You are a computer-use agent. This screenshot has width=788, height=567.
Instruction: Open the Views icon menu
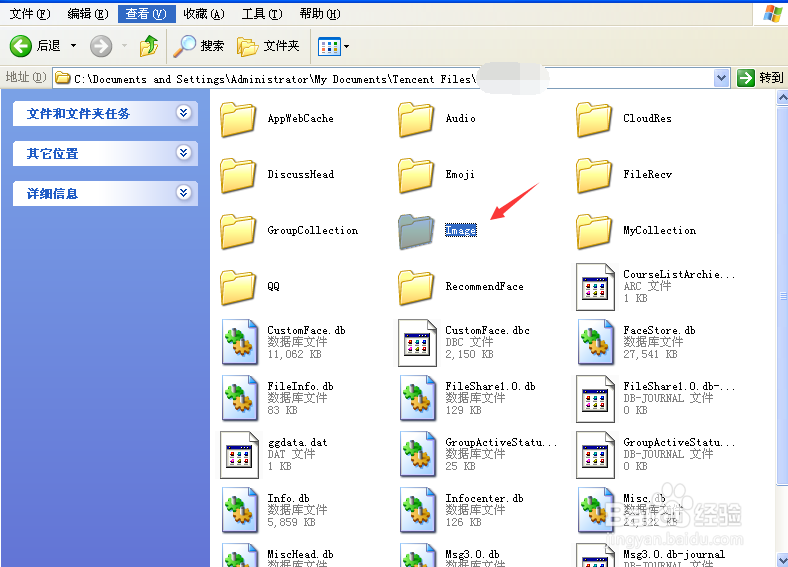tap(329, 47)
